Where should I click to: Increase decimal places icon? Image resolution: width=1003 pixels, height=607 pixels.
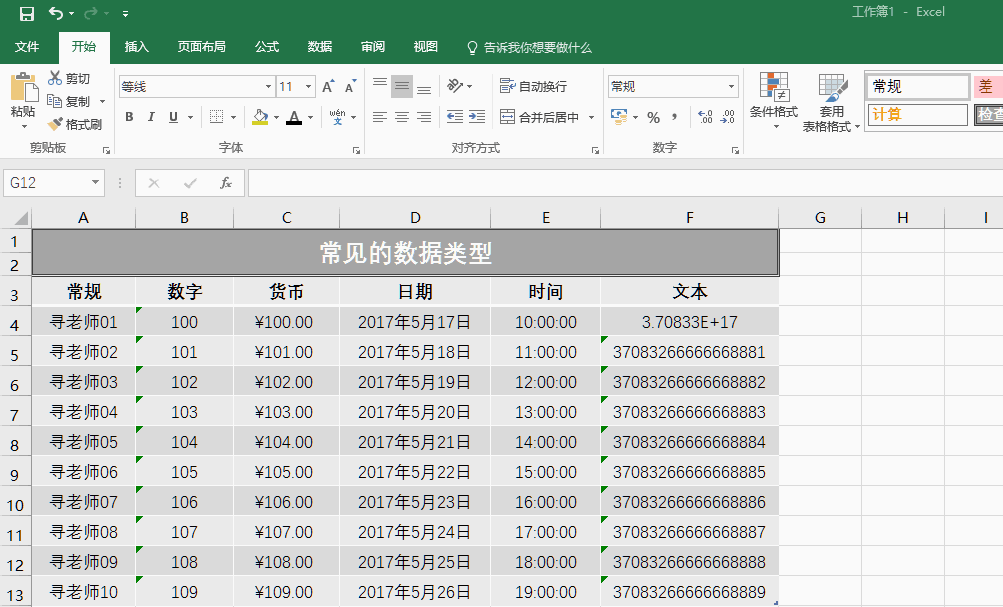point(706,116)
